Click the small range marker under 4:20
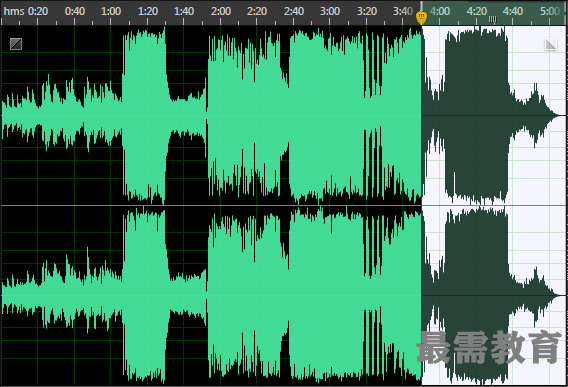 coord(492,19)
